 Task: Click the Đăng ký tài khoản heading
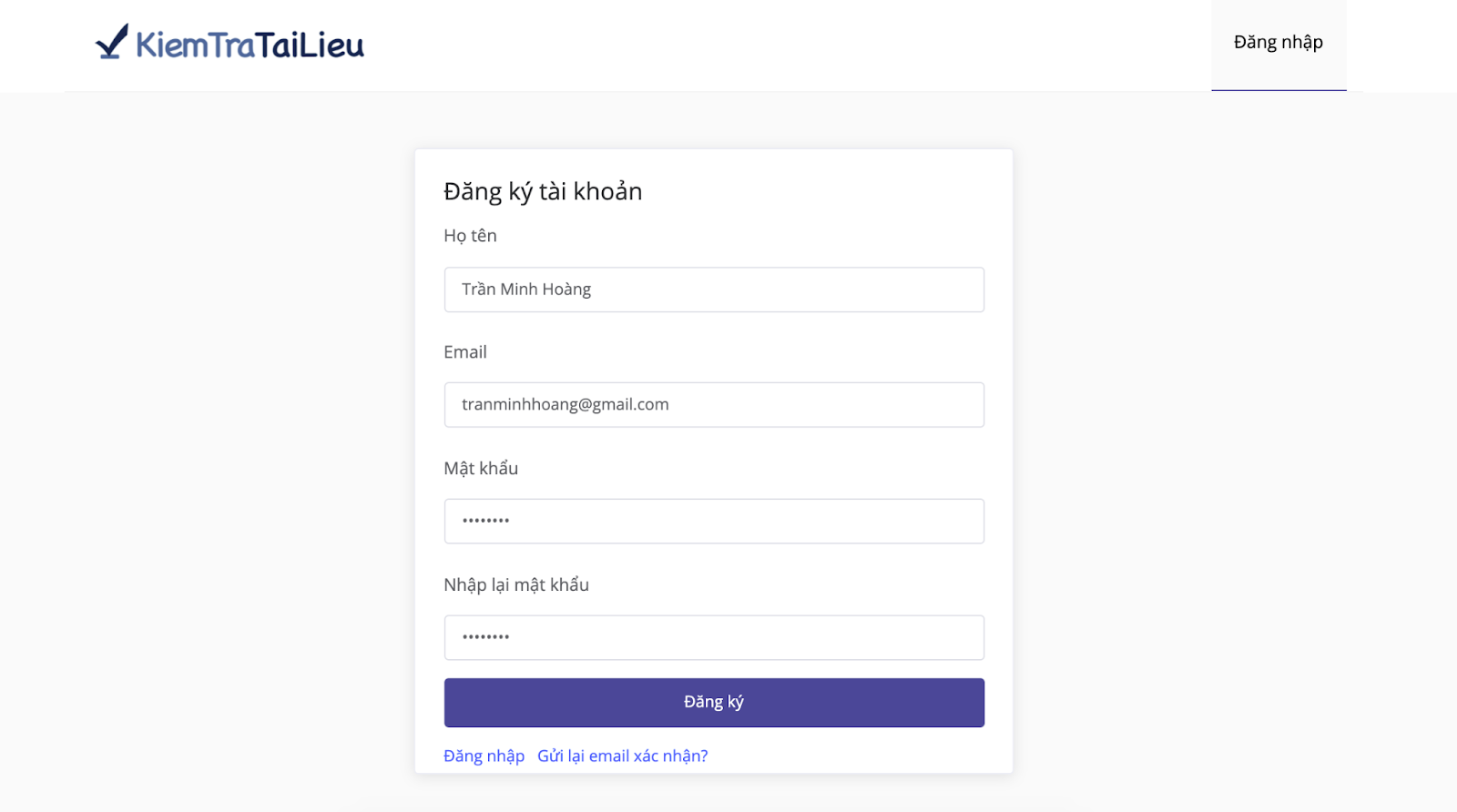(x=543, y=191)
